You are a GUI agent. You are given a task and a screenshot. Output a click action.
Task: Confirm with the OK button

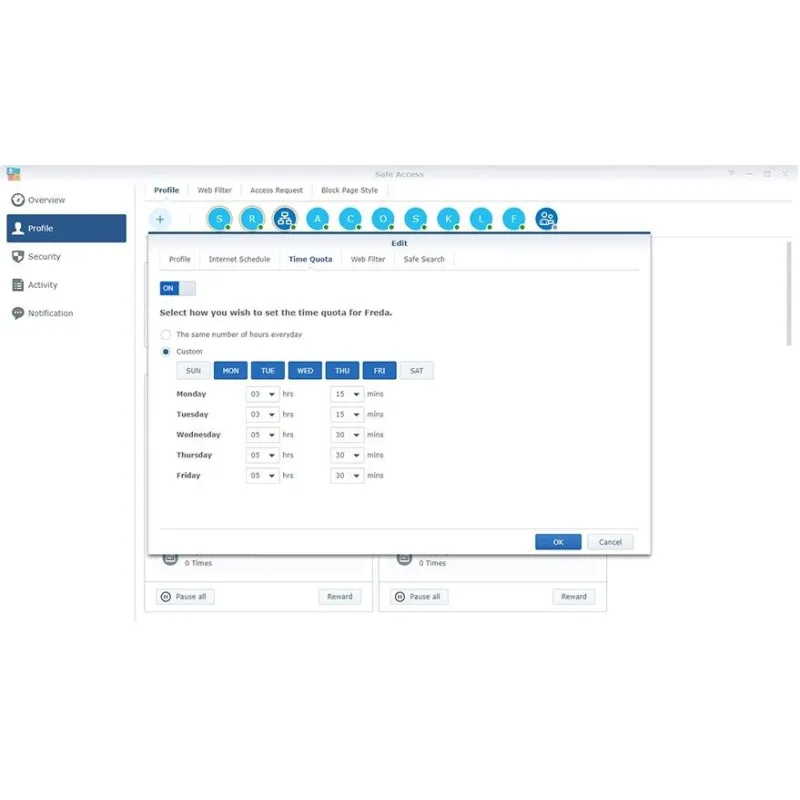[558, 542]
